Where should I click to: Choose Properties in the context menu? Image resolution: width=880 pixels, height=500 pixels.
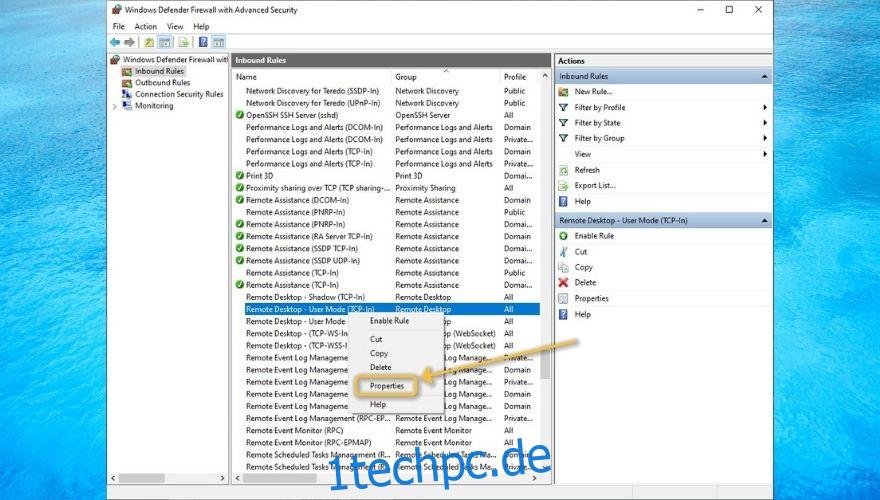(387, 386)
